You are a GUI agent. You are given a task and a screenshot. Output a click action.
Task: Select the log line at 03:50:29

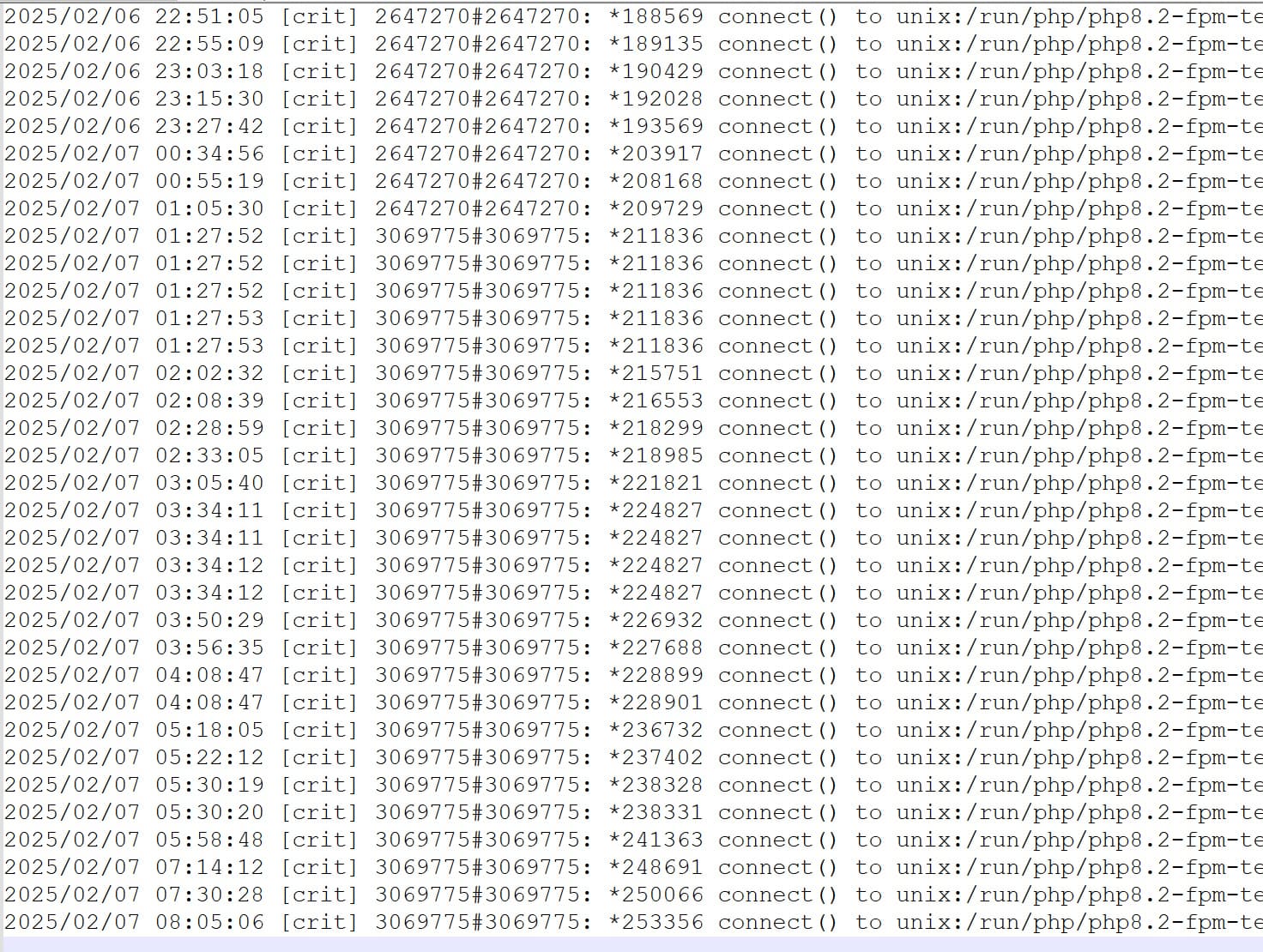[631, 620]
